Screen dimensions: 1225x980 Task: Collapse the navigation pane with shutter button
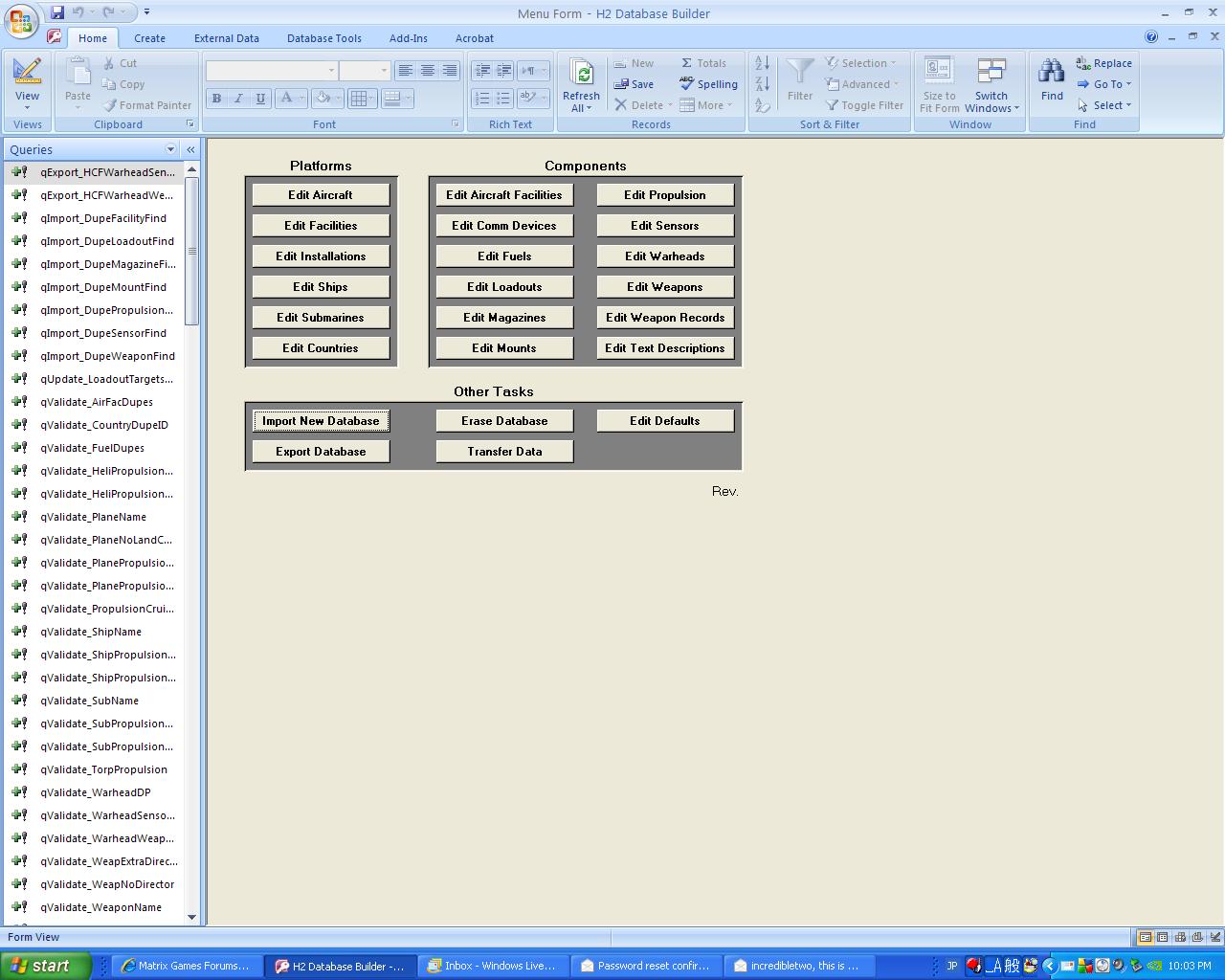pos(190,149)
